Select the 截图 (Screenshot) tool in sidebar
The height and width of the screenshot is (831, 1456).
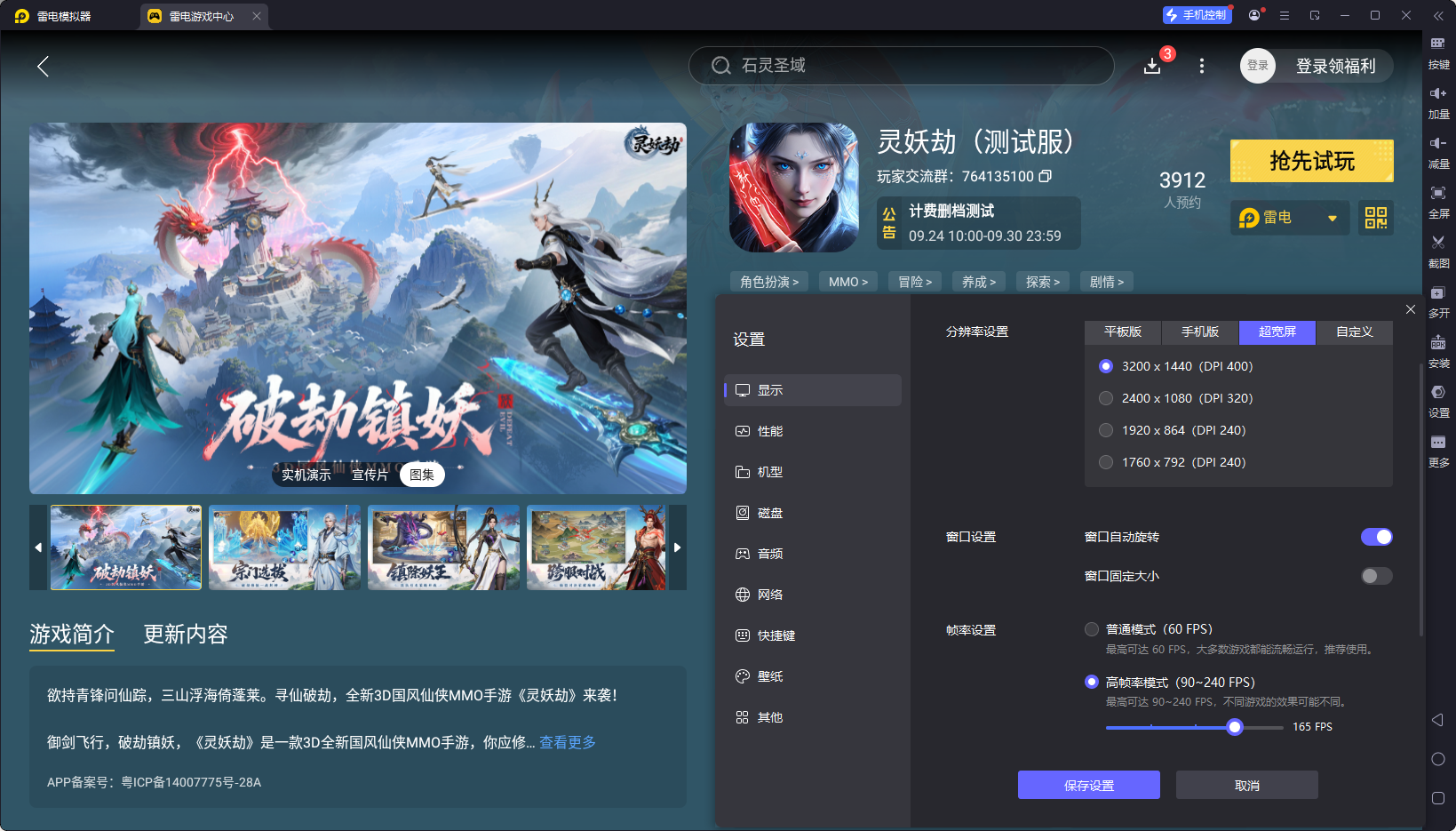coord(1439,252)
